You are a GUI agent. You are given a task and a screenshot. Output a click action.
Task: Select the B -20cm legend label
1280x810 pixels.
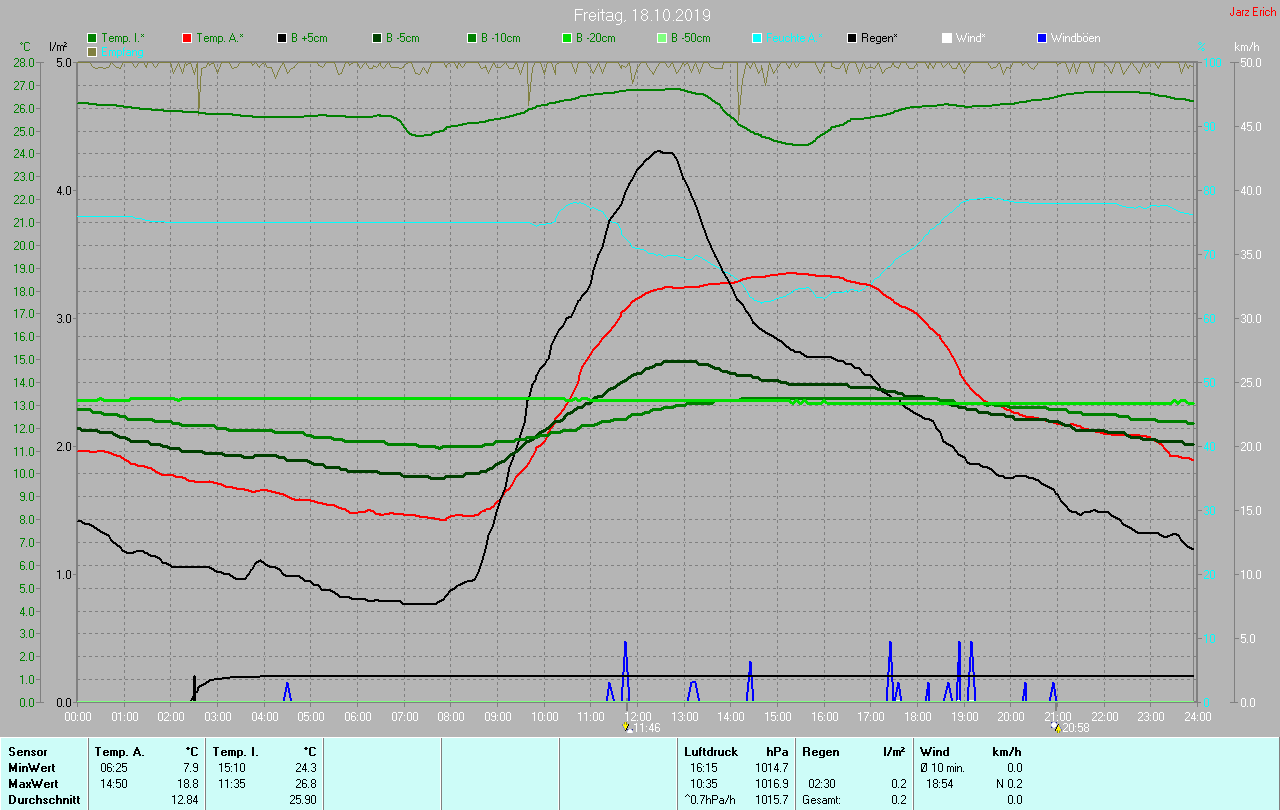(x=595, y=38)
